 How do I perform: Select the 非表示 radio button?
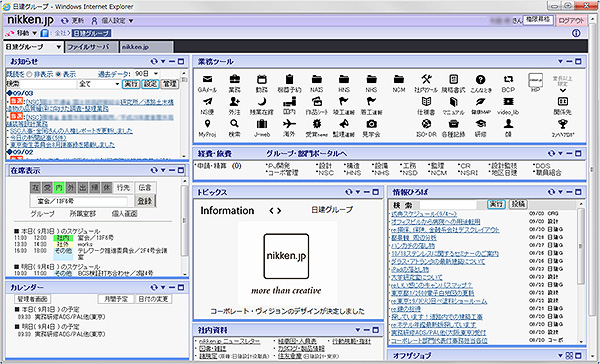[29, 74]
